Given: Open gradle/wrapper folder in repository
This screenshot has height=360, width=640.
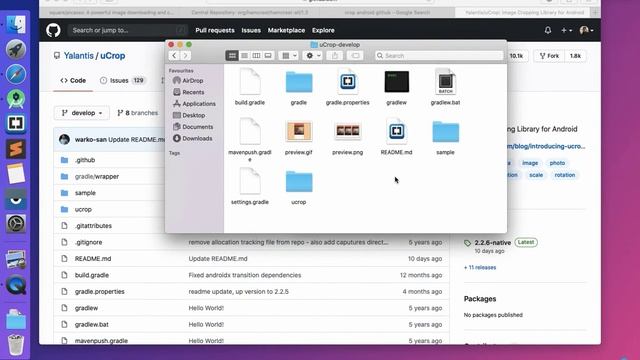Looking at the screenshot, I should click(x=97, y=176).
